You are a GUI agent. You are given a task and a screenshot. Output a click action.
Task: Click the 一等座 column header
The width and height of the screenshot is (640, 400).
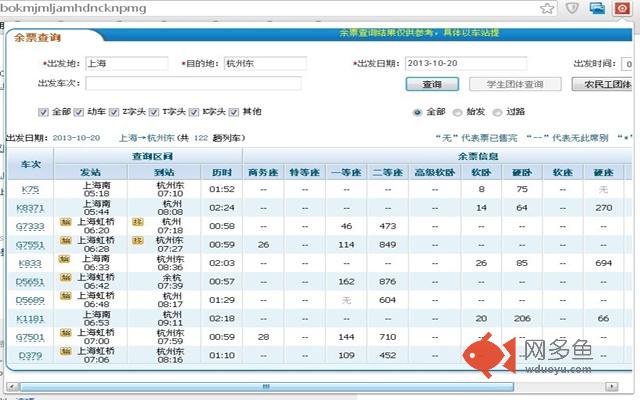pos(346,172)
